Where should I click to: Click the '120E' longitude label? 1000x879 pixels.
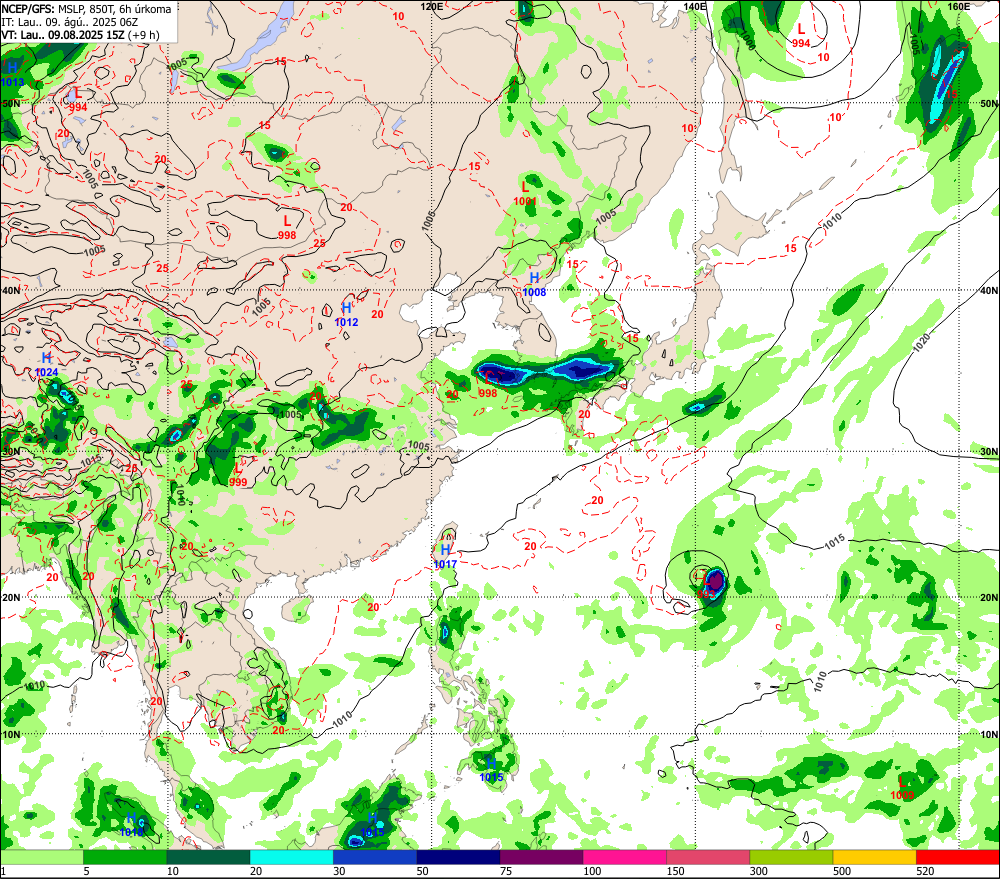(x=432, y=6)
